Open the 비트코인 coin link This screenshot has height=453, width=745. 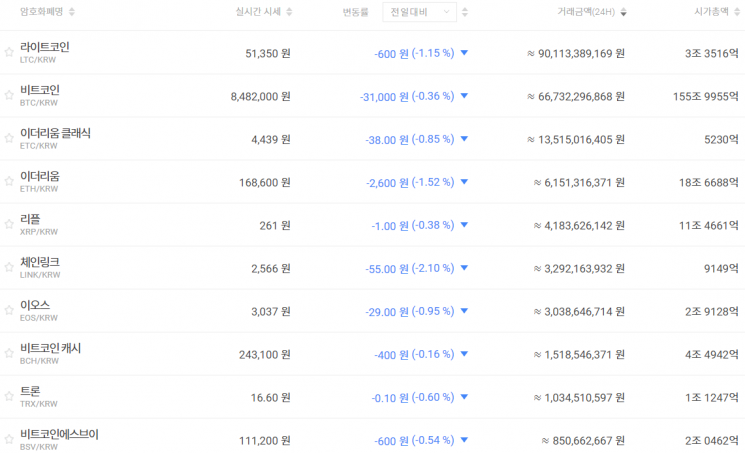point(40,90)
